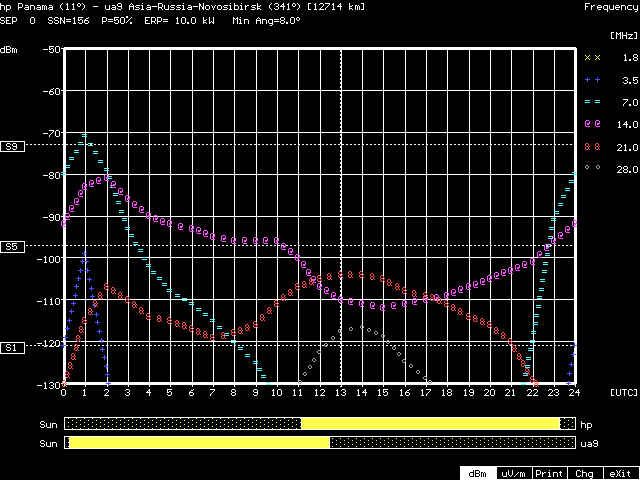Viewport: 640px width, 480px height.
Task: Click the -100 dBm axis tick label
Action: (x=49, y=259)
